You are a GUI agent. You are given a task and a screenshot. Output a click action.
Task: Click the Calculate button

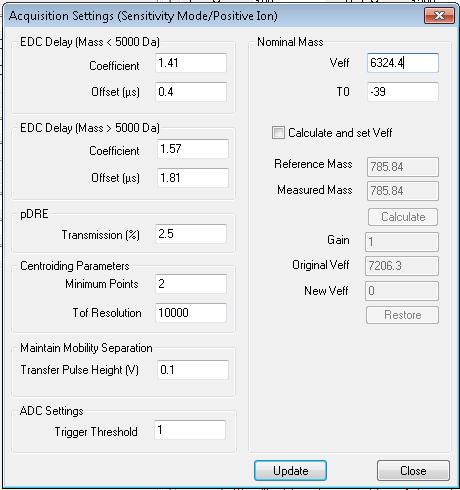403,217
